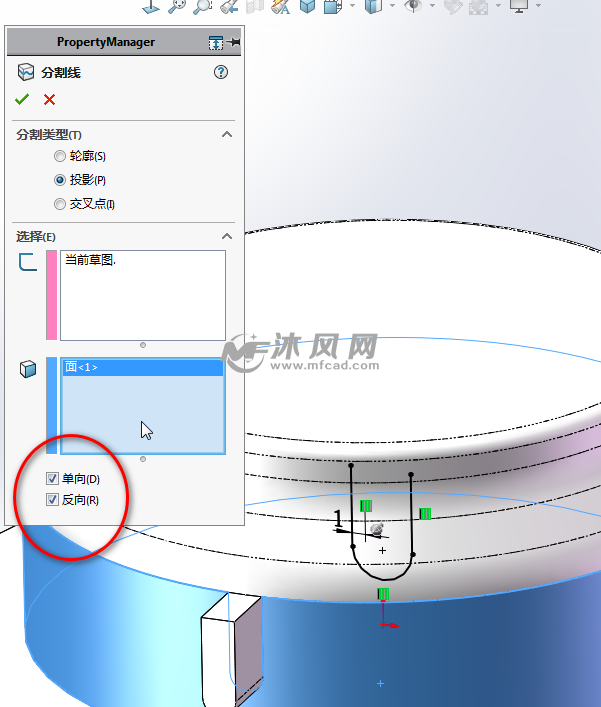Confirm split line with green checkmark
Screen dimensions: 601x707
(x=22, y=99)
